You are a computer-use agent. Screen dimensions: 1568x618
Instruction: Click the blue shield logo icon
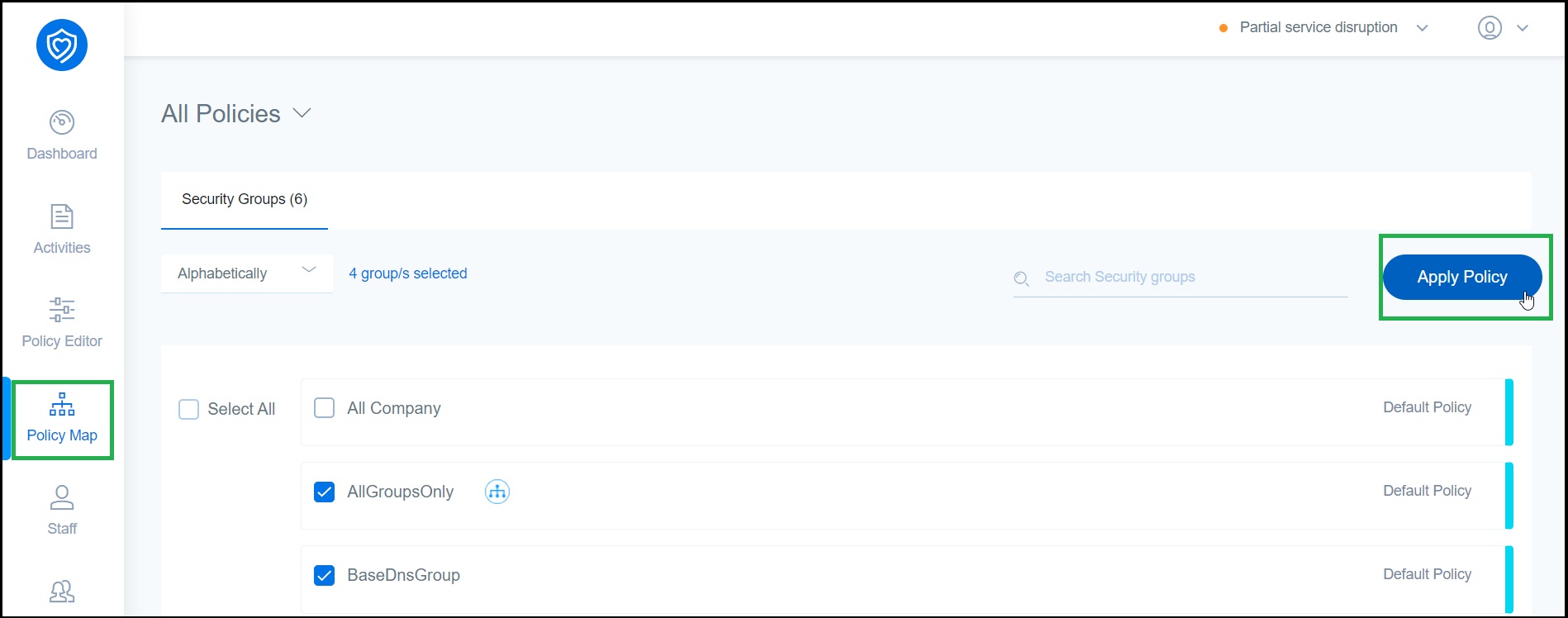click(x=62, y=45)
